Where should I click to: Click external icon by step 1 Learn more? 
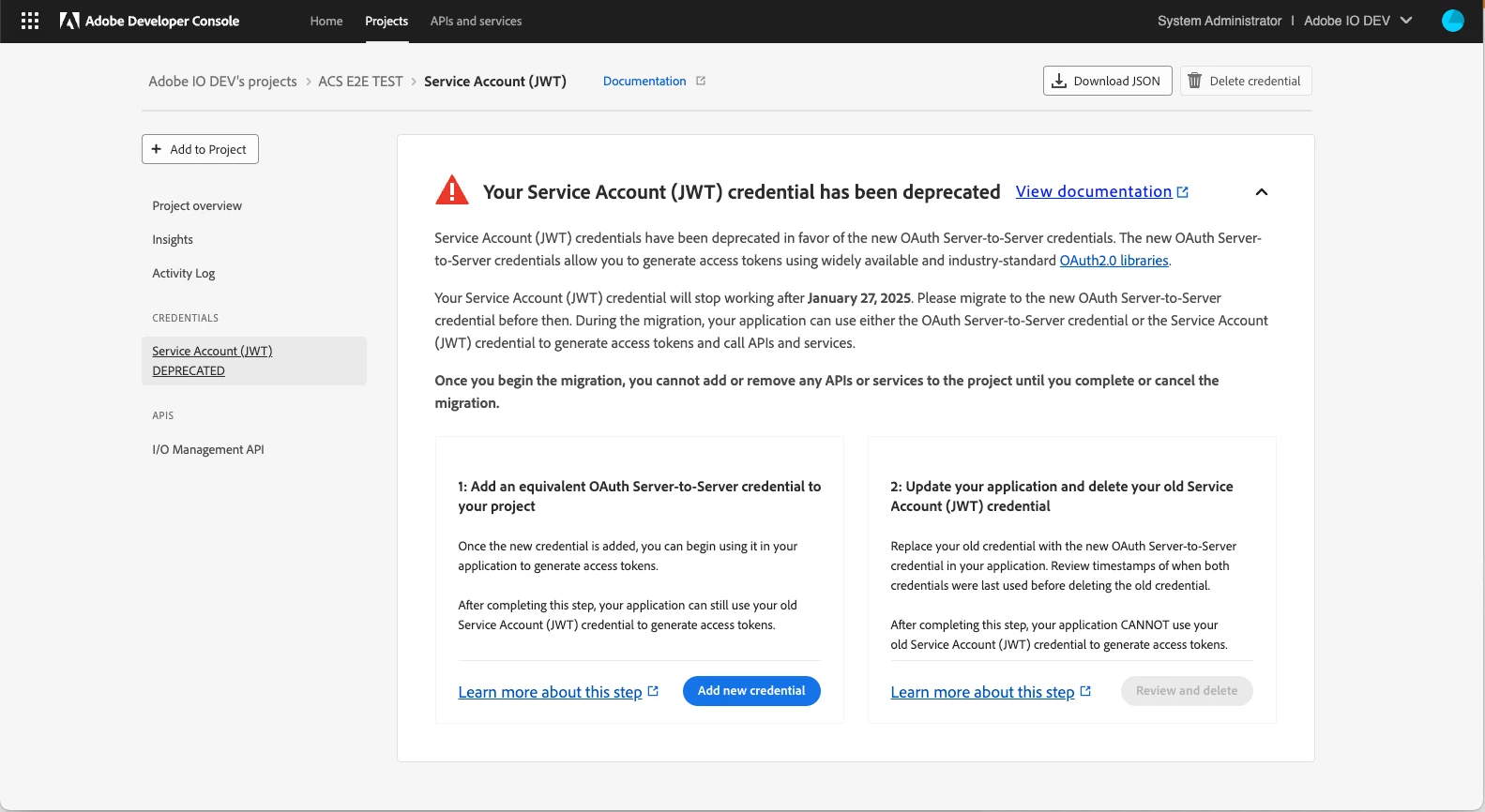pyautogui.click(x=653, y=691)
